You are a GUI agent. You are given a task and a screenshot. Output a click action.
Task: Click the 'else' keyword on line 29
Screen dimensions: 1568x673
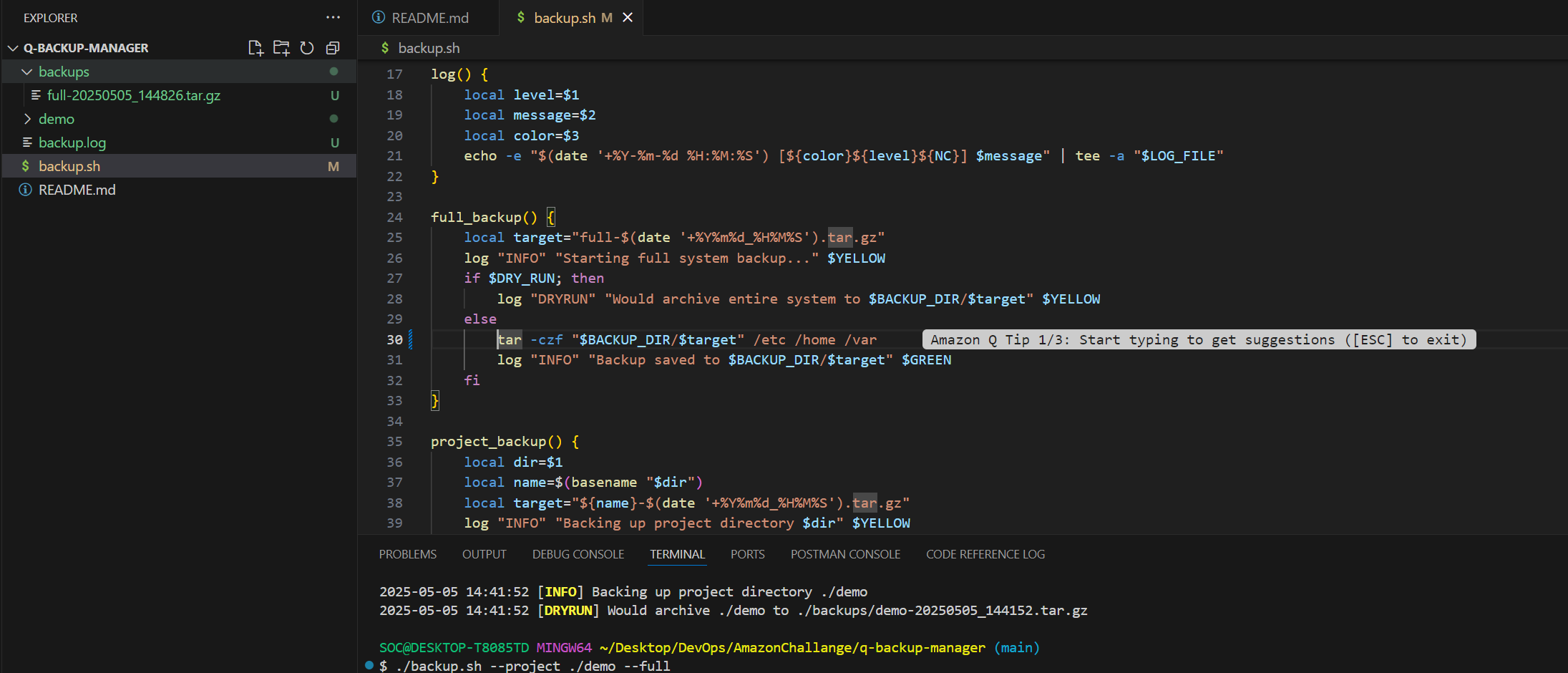click(x=480, y=319)
